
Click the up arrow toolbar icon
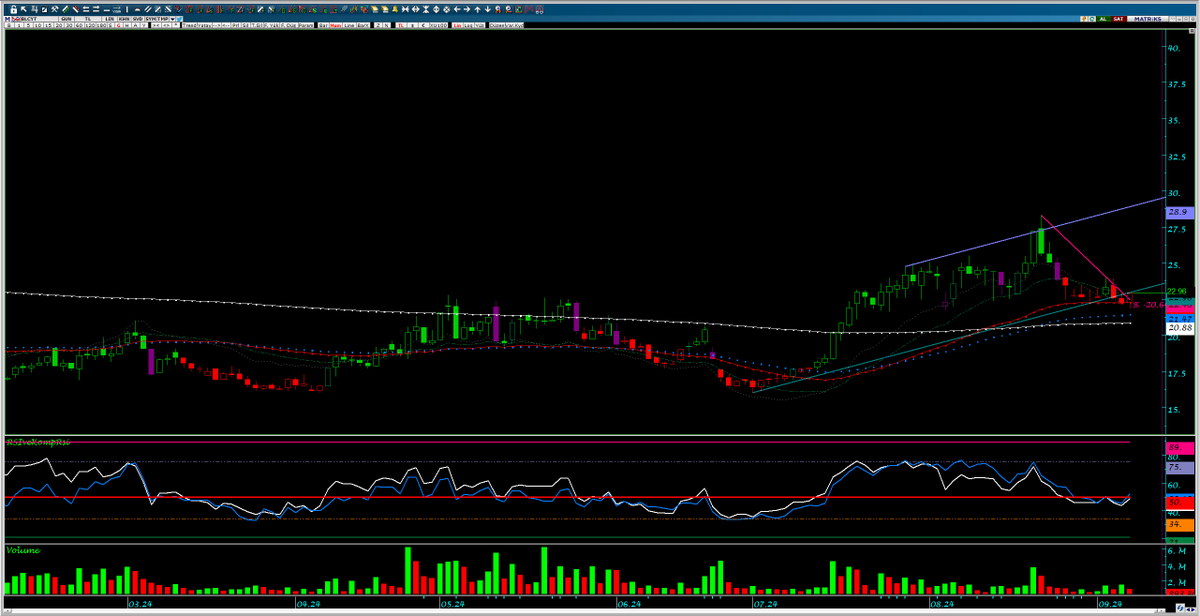(x=477, y=9)
